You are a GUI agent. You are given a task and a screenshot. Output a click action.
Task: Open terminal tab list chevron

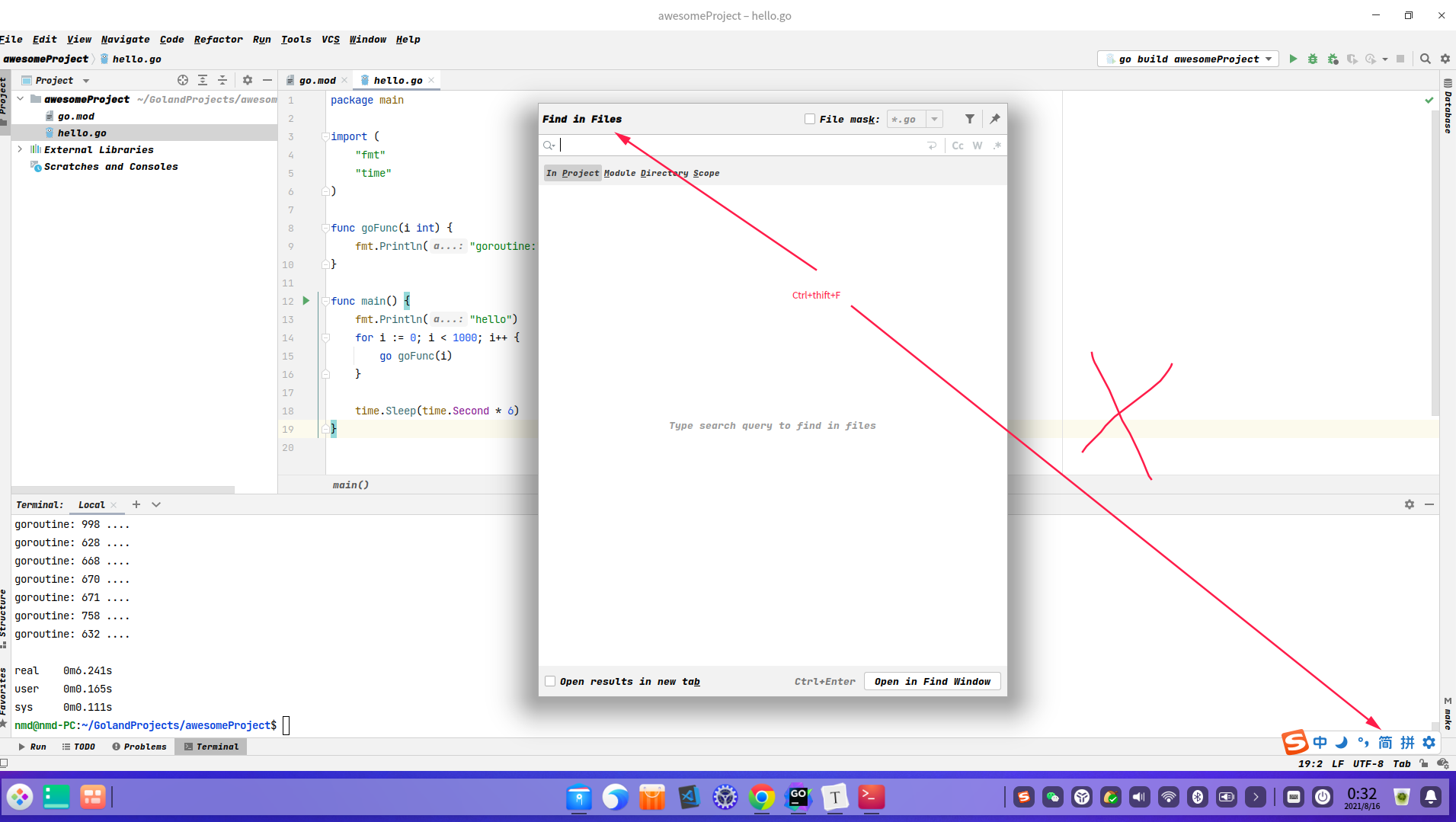click(156, 504)
